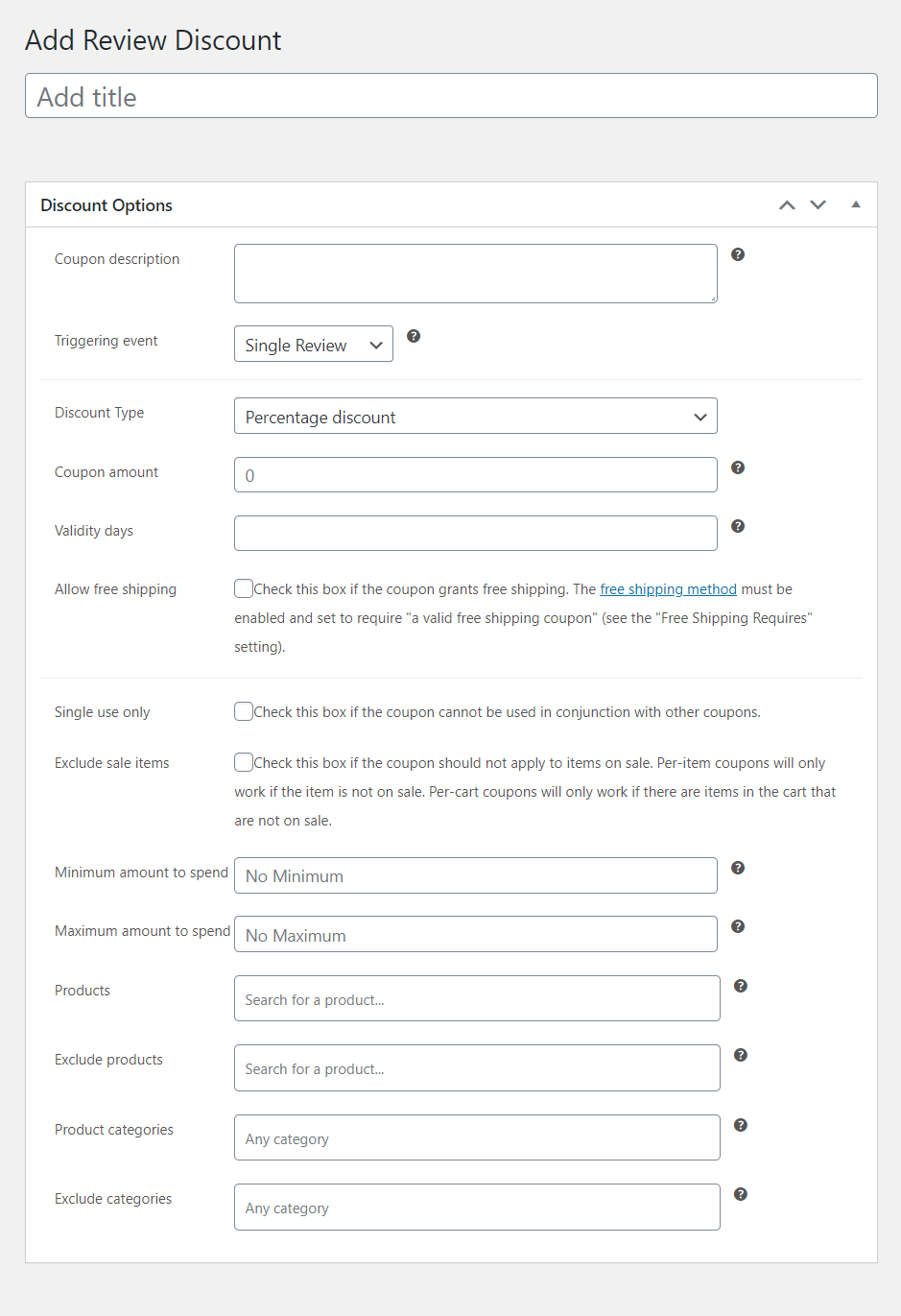Click help icon beside Triggering event dropdown

414,336
